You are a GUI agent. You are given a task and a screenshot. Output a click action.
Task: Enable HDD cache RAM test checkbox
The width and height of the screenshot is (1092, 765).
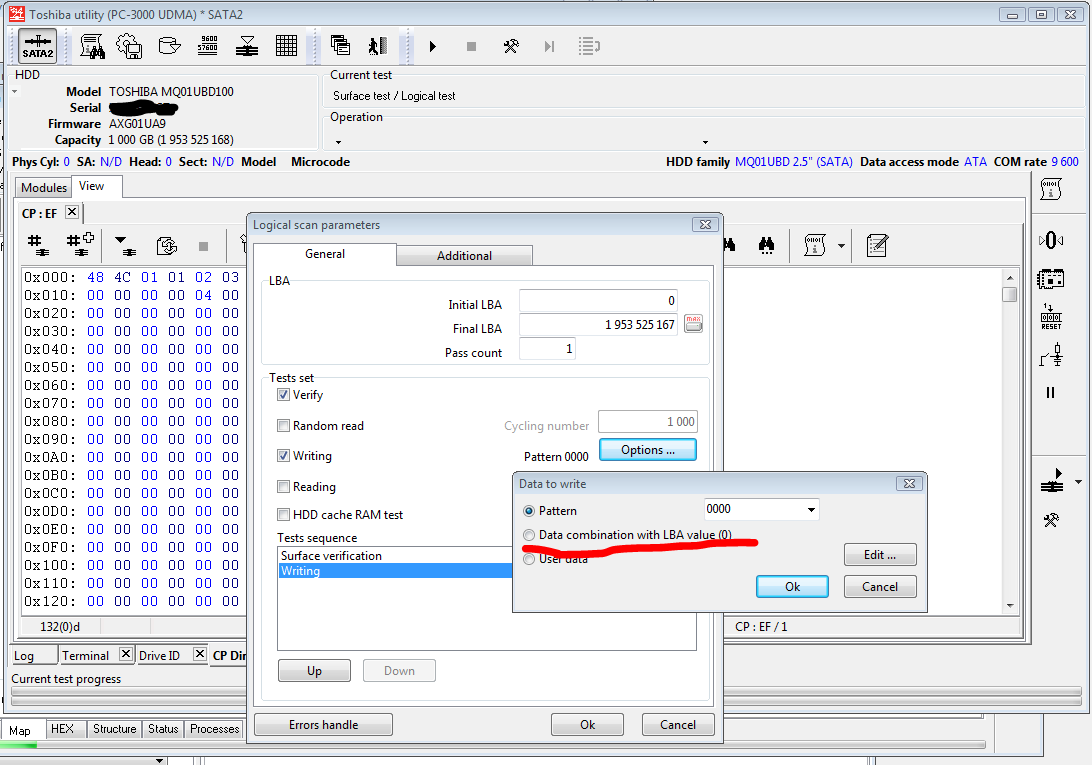pos(283,515)
